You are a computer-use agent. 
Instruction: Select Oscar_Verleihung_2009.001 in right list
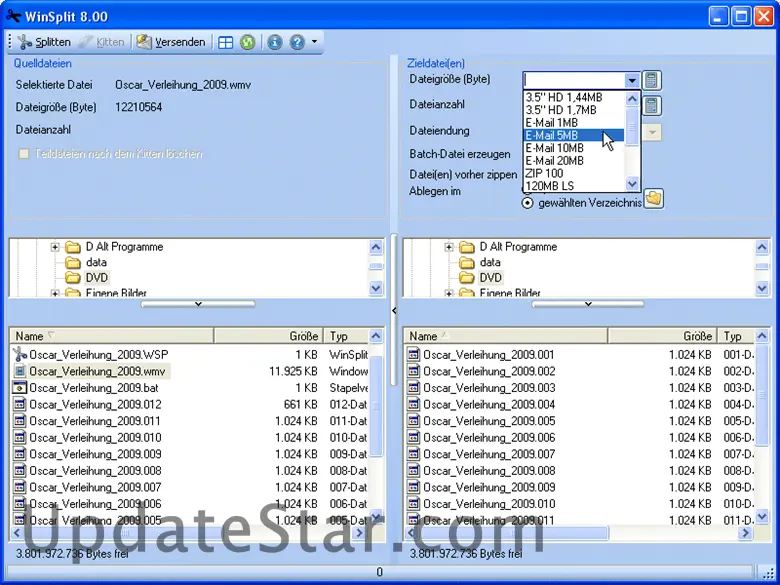tap(488, 355)
